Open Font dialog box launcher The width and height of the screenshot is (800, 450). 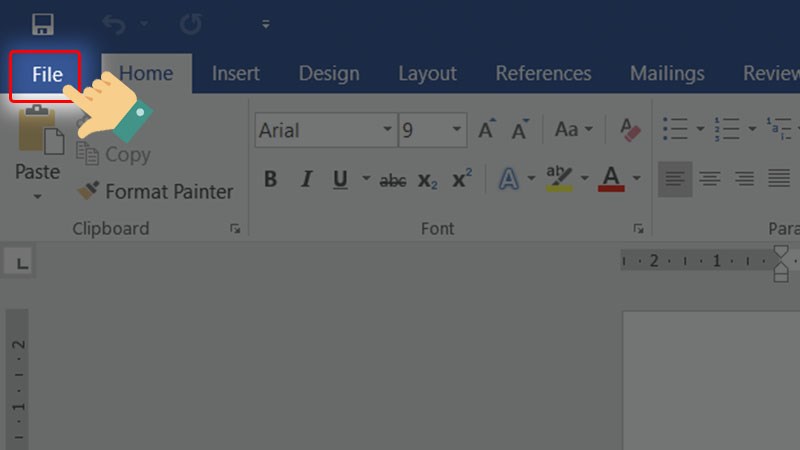click(638, 229)
